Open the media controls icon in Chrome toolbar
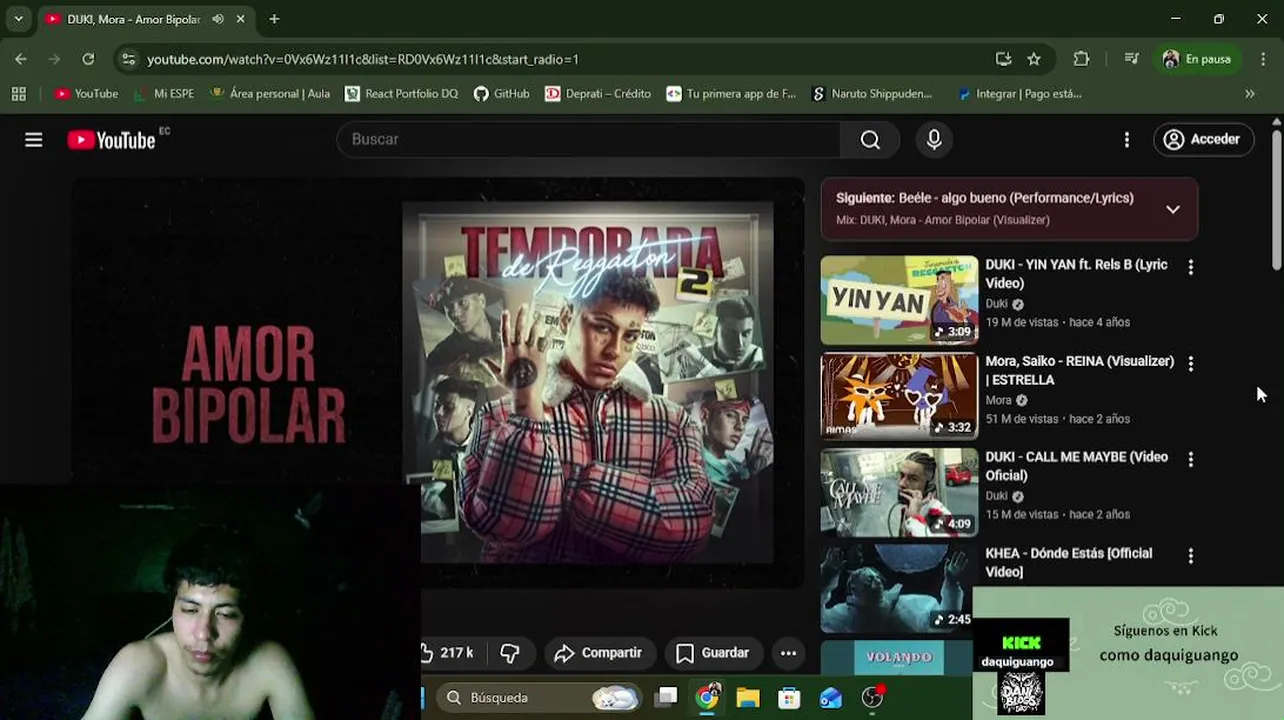The height and width of the screenshot is (720, 1284). (1131, 59)
